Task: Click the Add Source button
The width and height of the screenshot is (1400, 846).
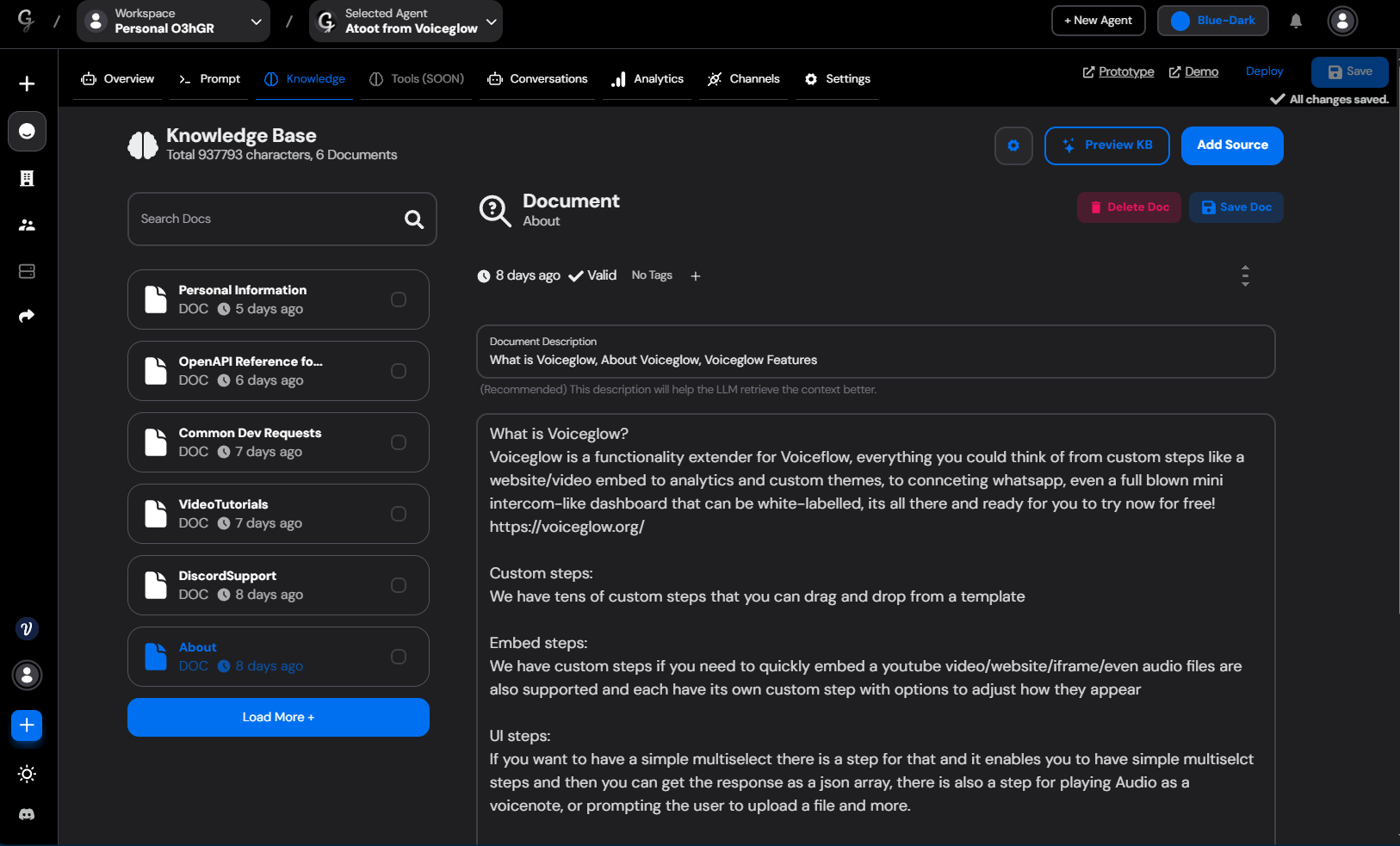Action: (x=1232, y=145)
